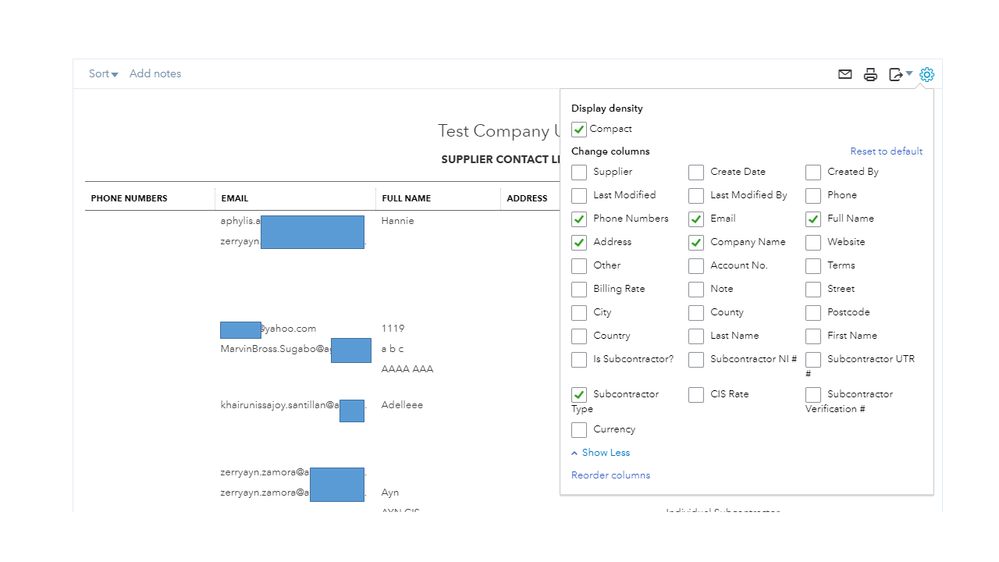Click the email report envelope icon

845,74
